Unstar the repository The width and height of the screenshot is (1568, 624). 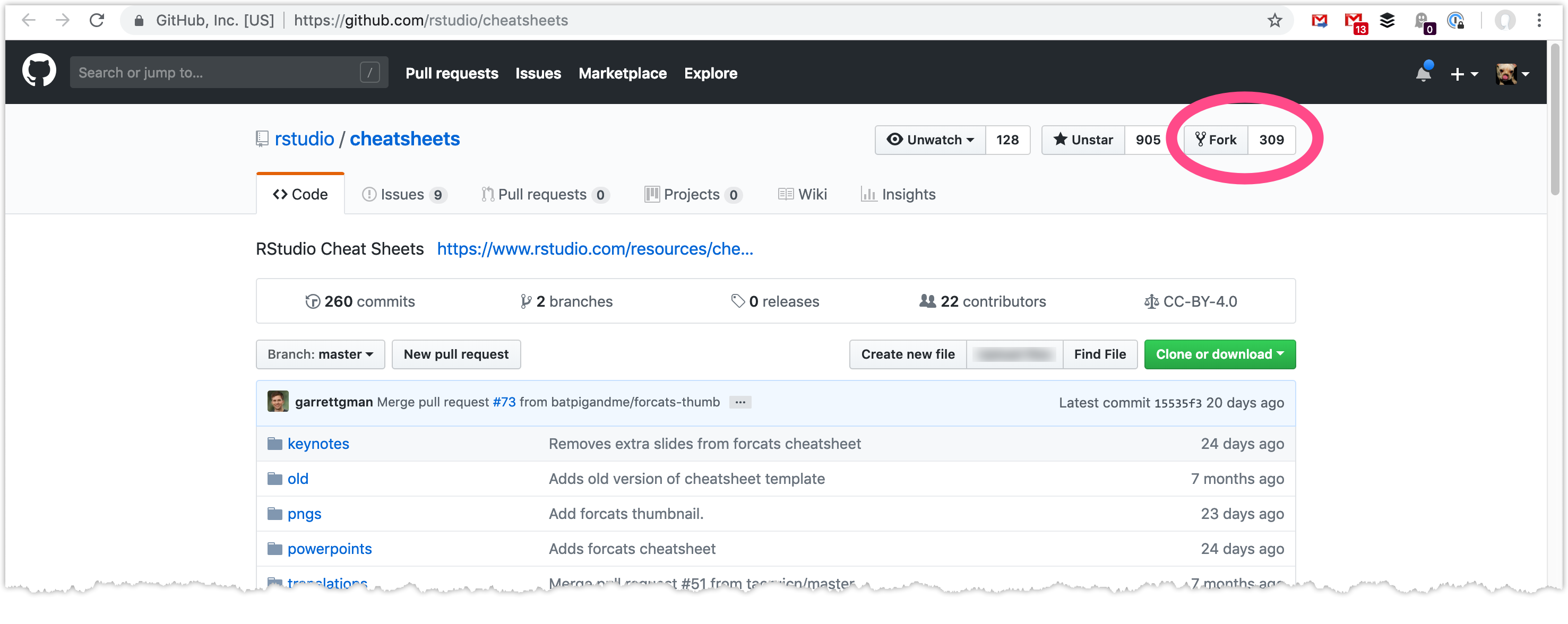pyautogui.click(x=1083, y=140)
